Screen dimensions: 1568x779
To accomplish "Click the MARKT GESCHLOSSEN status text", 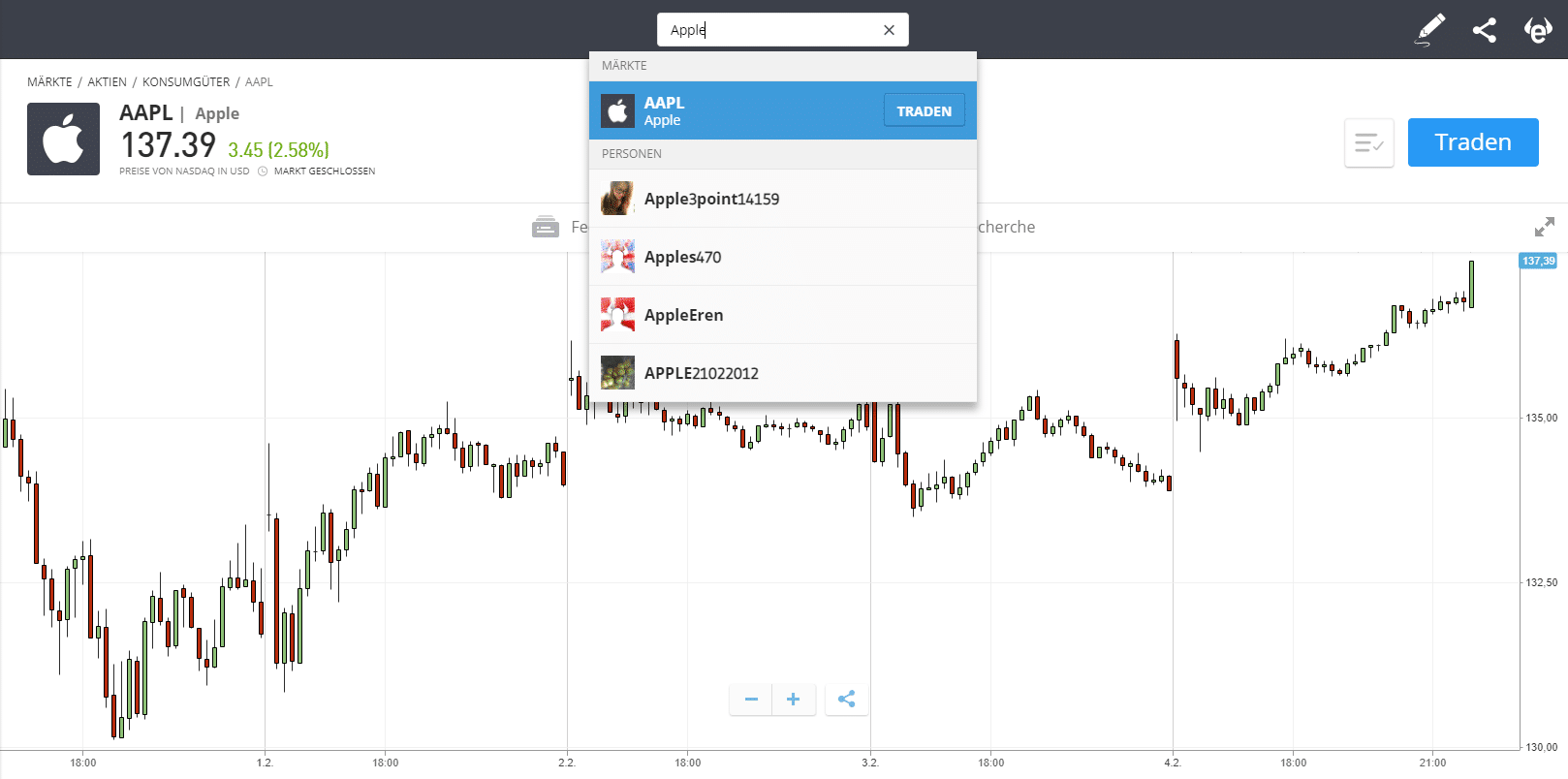I will coord(325,171).
